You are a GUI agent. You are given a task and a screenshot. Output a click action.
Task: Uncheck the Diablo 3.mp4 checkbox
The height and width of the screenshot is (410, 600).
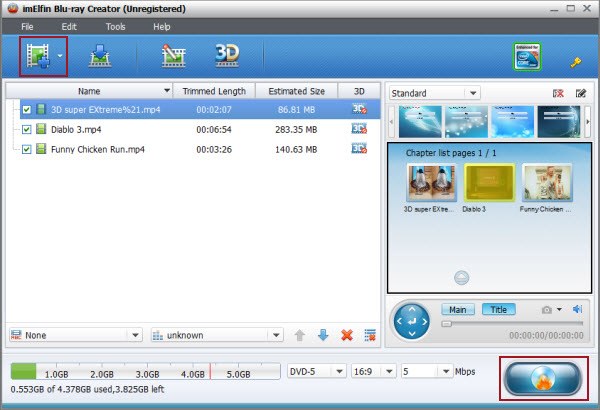coord(26,130)
